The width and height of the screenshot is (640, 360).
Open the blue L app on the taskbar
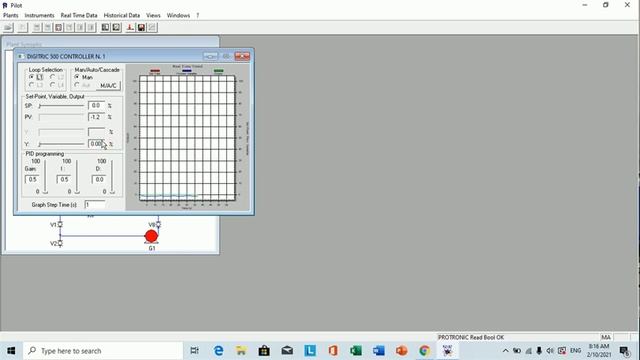(310, 351)
